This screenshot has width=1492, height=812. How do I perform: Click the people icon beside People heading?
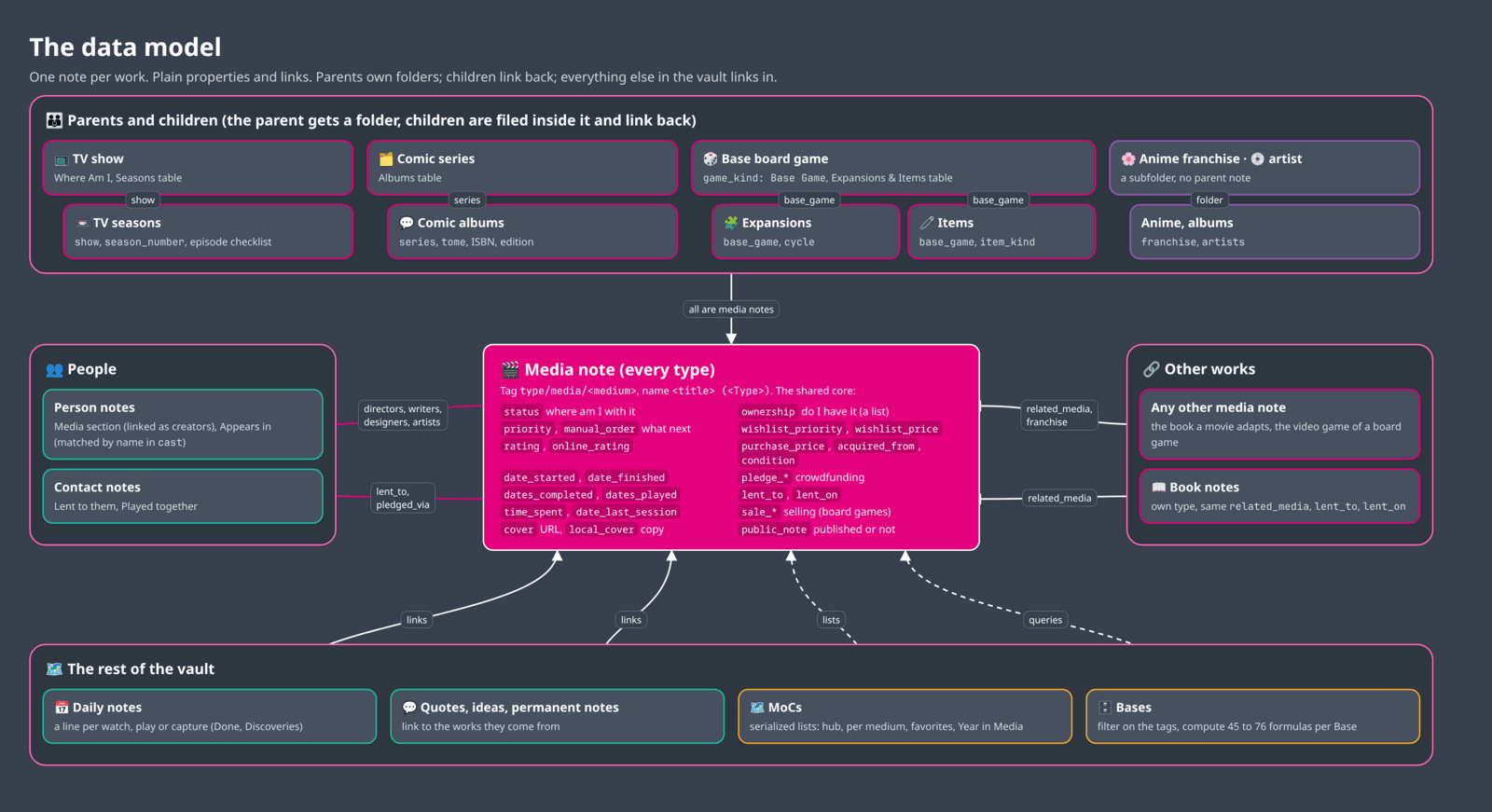tap(55, 370)
